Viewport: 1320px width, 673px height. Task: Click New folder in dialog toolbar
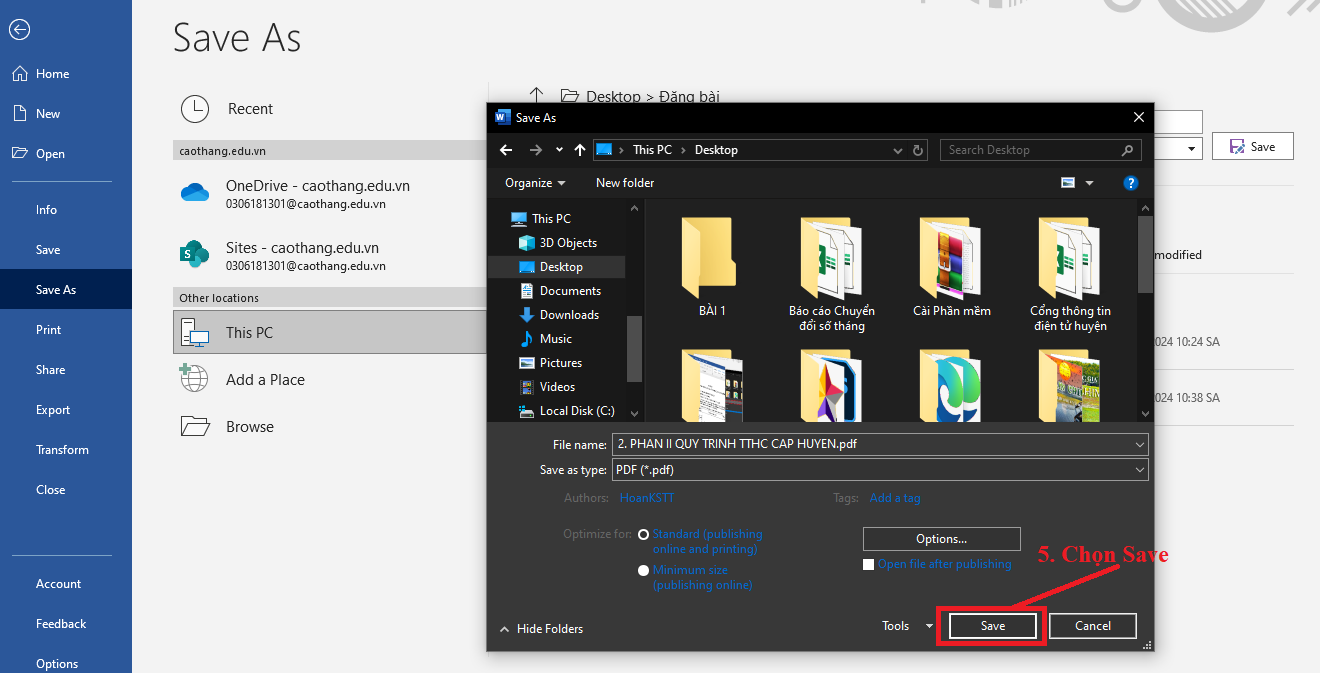[625, 183]
